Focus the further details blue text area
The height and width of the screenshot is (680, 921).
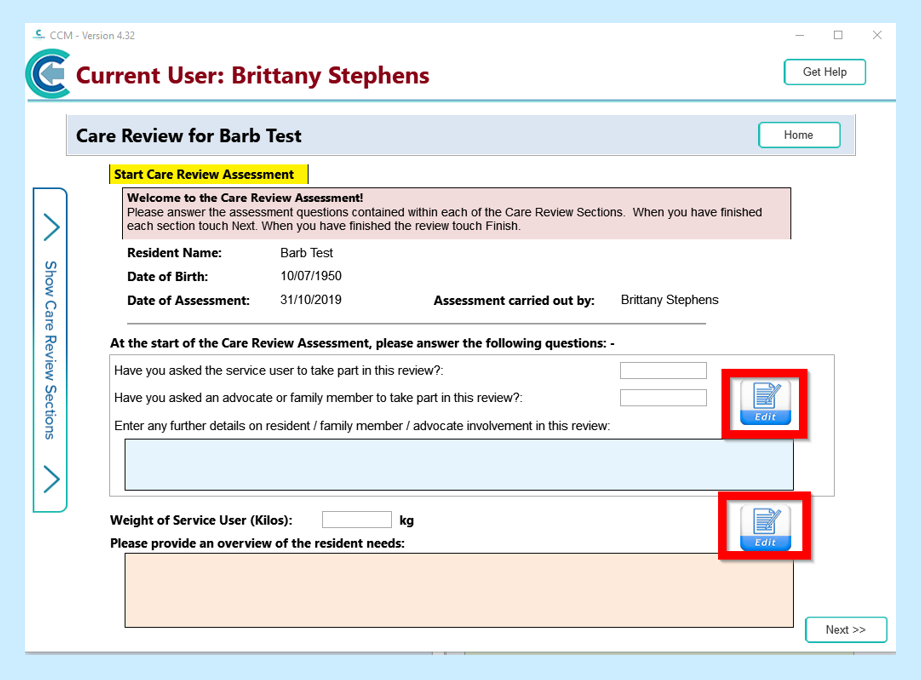458,464
